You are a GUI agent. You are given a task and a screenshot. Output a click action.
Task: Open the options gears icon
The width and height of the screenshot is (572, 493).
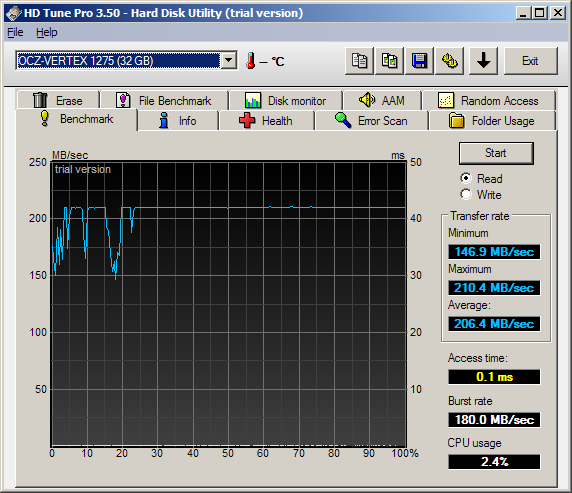449,61
